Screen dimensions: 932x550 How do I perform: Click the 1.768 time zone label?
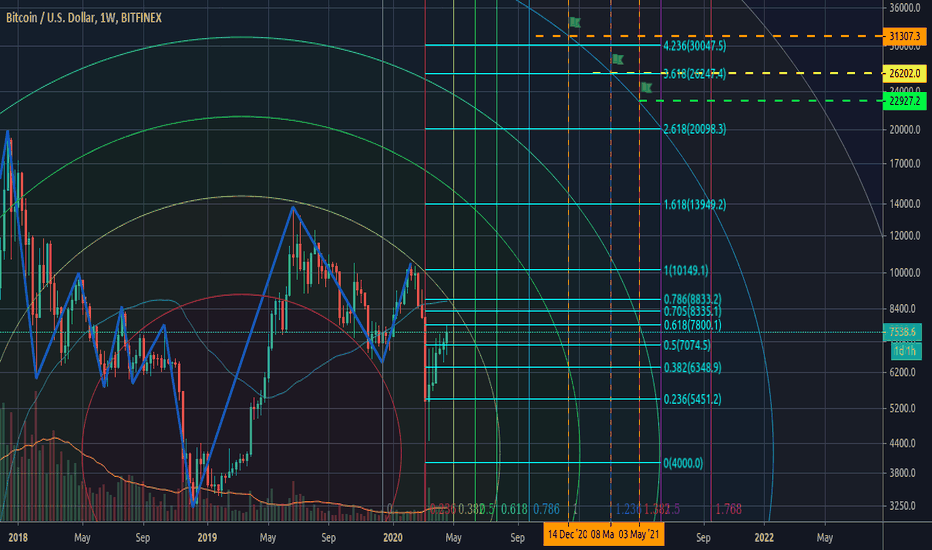pyautogui.click(x=728, y=509)
